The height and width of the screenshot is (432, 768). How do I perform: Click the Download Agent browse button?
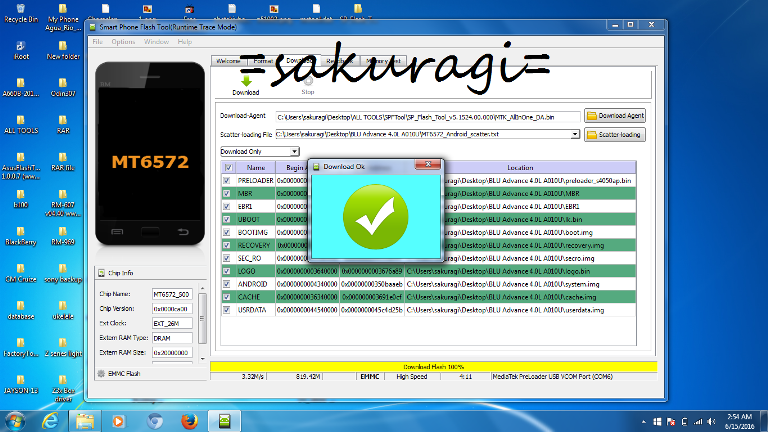point(615,116)
